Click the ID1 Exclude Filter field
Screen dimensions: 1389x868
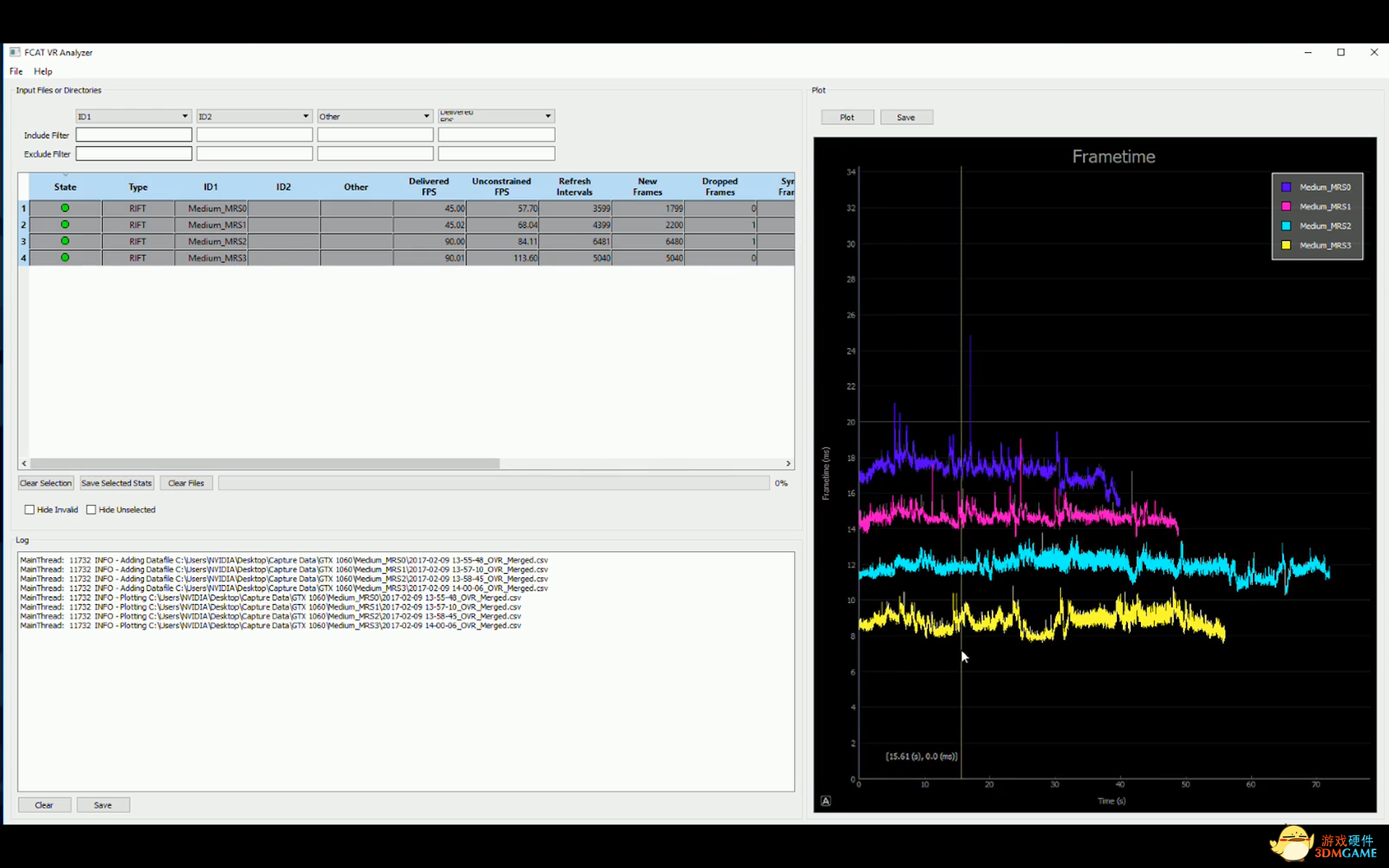(134, 153)
